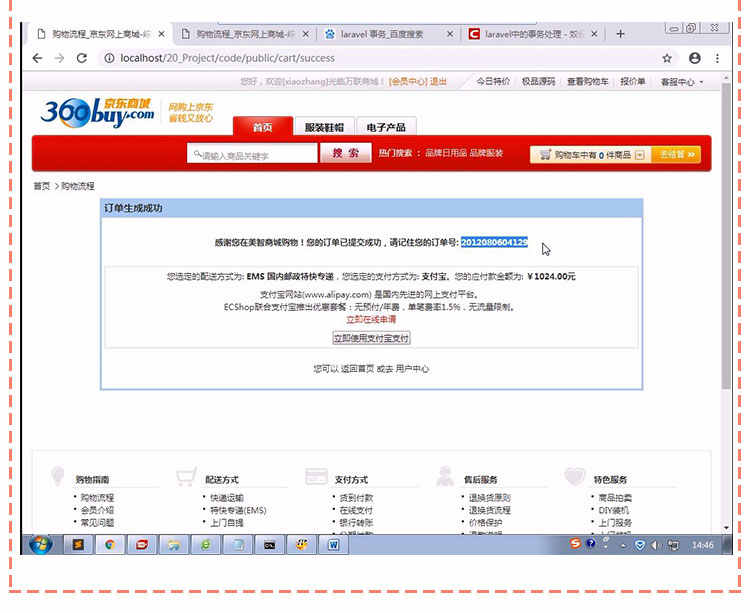
Task: Open footer link 退换货原则
Action: click(x=490, y=498)
